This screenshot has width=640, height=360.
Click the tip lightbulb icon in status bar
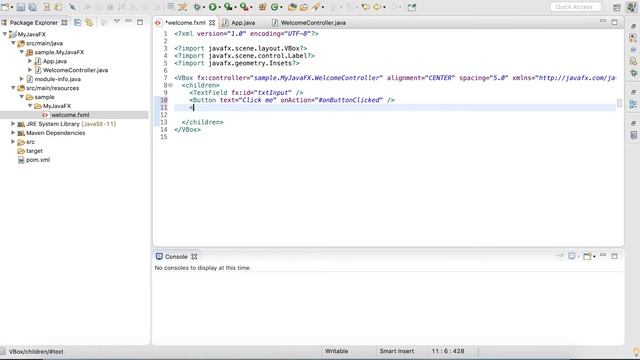(x=636, y=352)
